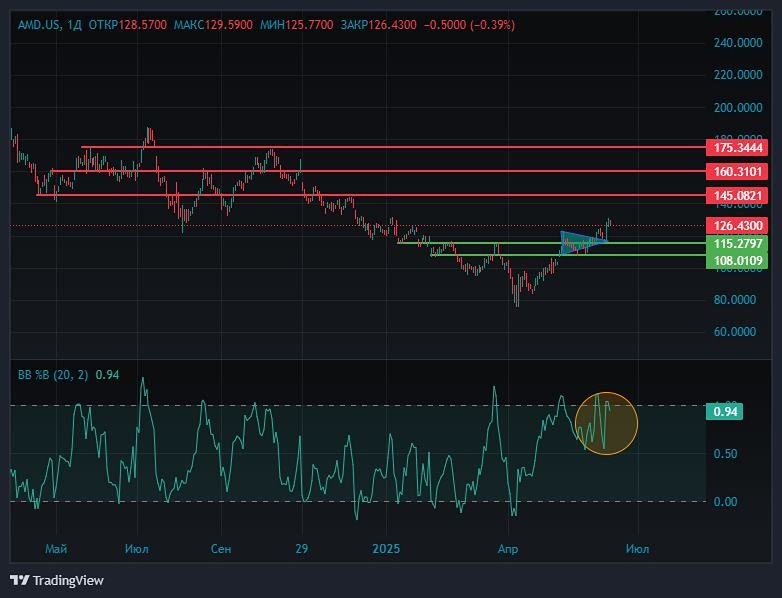Select the blue triangle pattern drawing
Viewport: 782px width, 598px height.
[578, 240]
